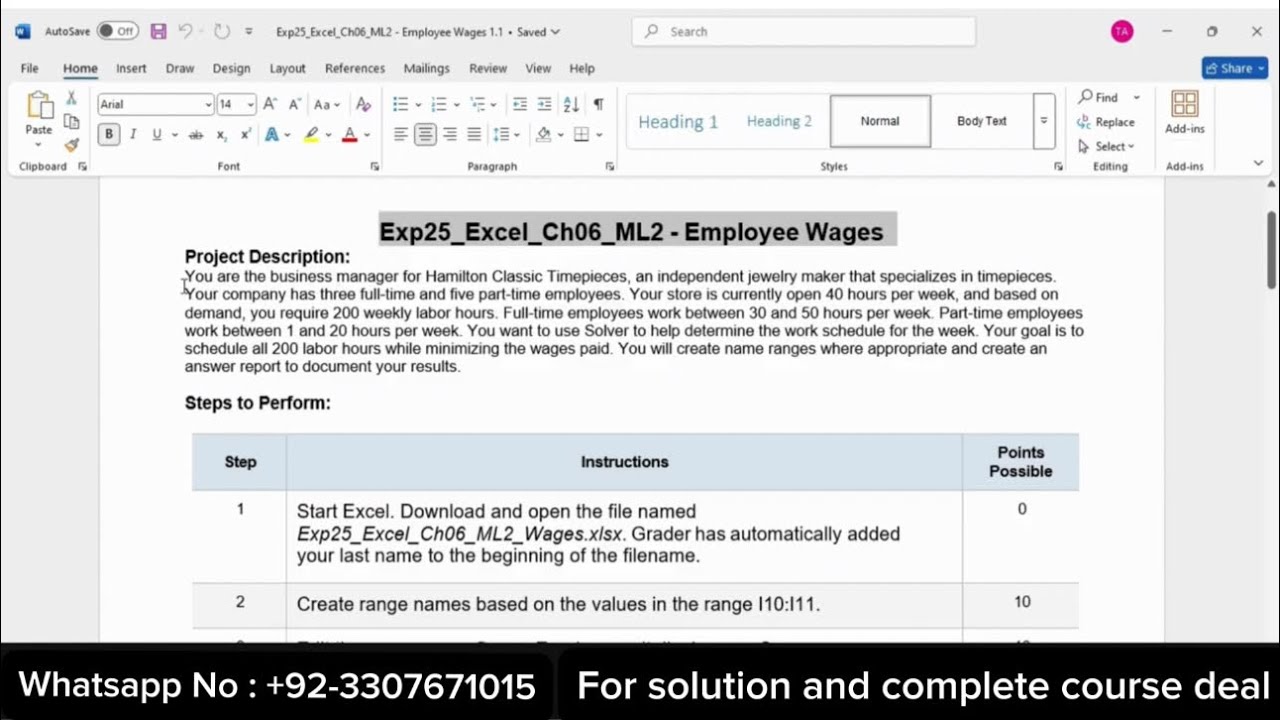Open the font size 14 dropdown

250,104
